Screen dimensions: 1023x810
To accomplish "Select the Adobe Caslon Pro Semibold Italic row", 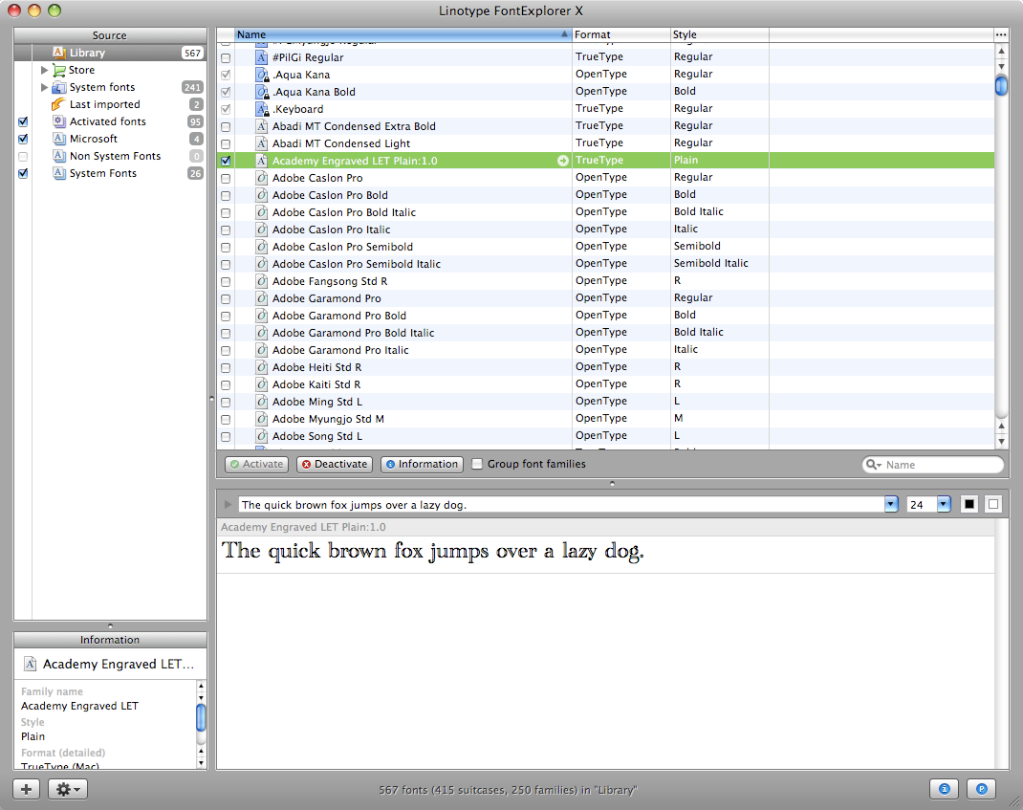I will click(605, 264).
